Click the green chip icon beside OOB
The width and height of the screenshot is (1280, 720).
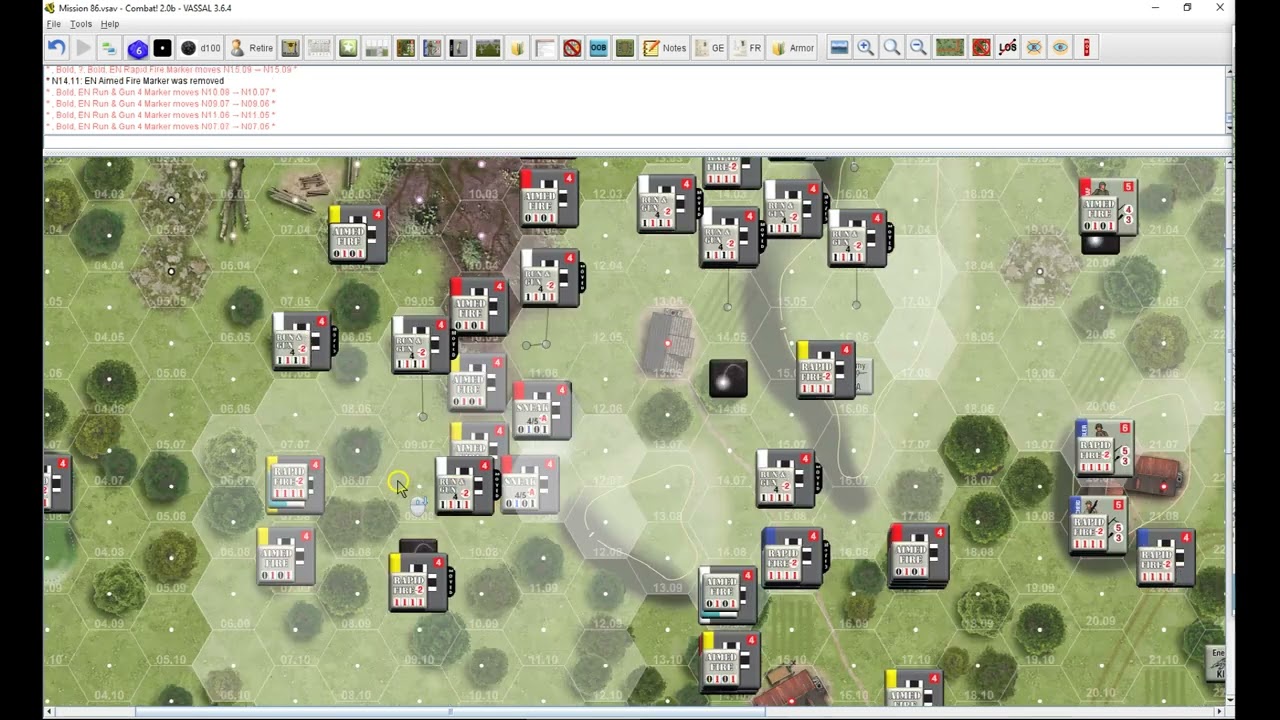[625, 48]
